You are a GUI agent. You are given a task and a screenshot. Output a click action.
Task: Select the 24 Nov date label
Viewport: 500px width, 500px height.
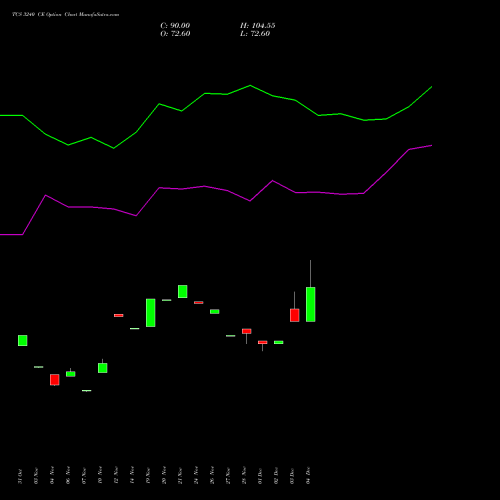(196, 476)
